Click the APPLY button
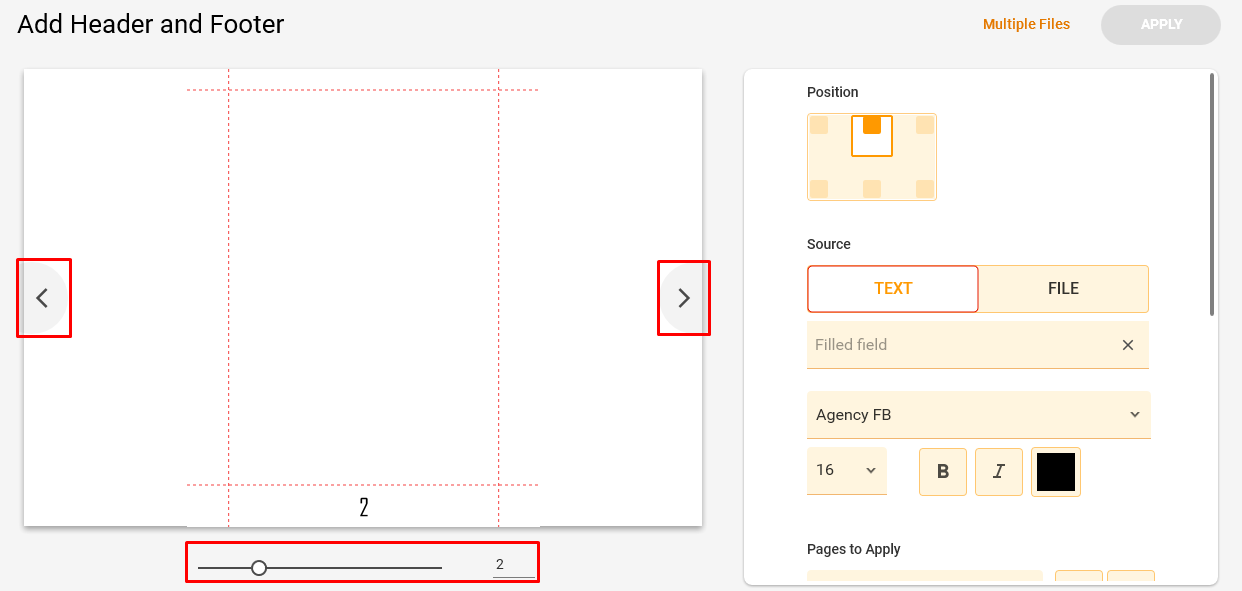Viewport: 1242px width, 591px height. click(1161, 25)
